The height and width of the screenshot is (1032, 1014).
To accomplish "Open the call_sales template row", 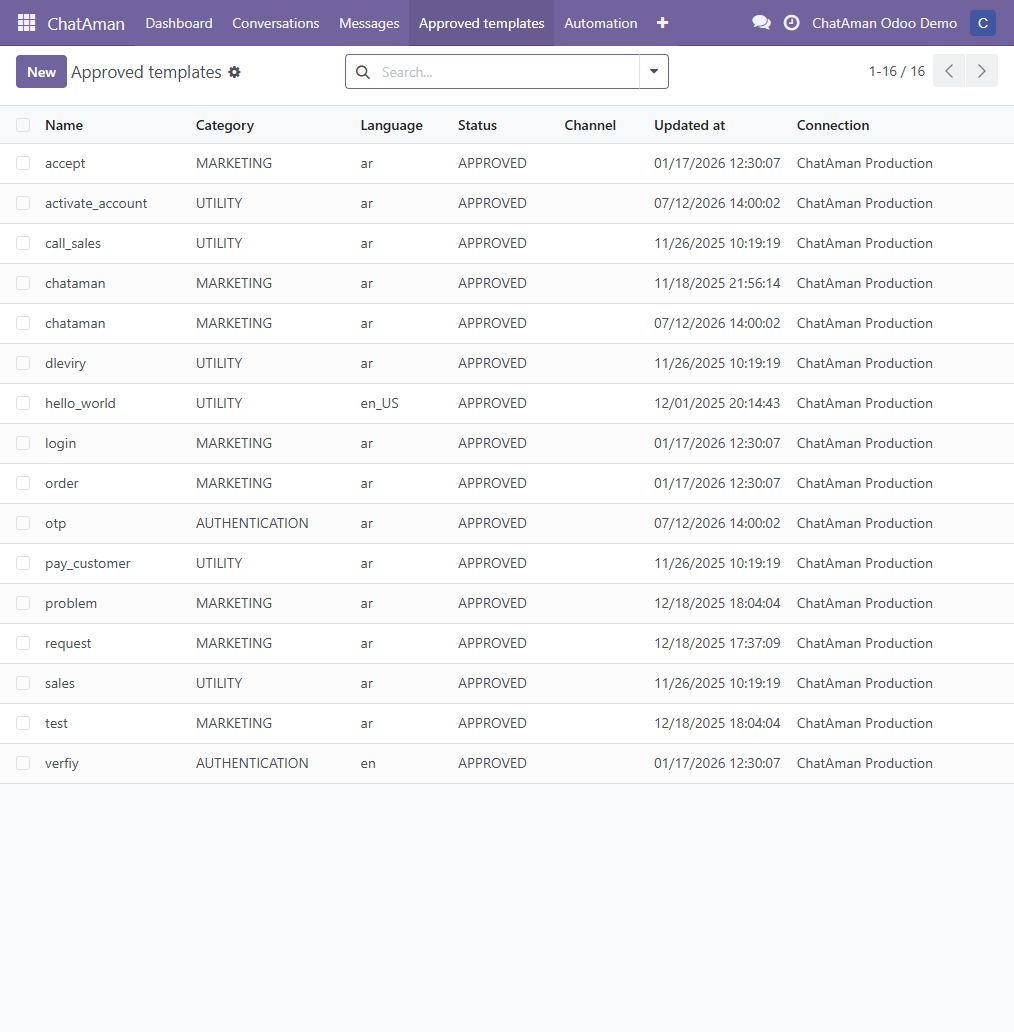I will pyautogui.click(x=507, y=244).
